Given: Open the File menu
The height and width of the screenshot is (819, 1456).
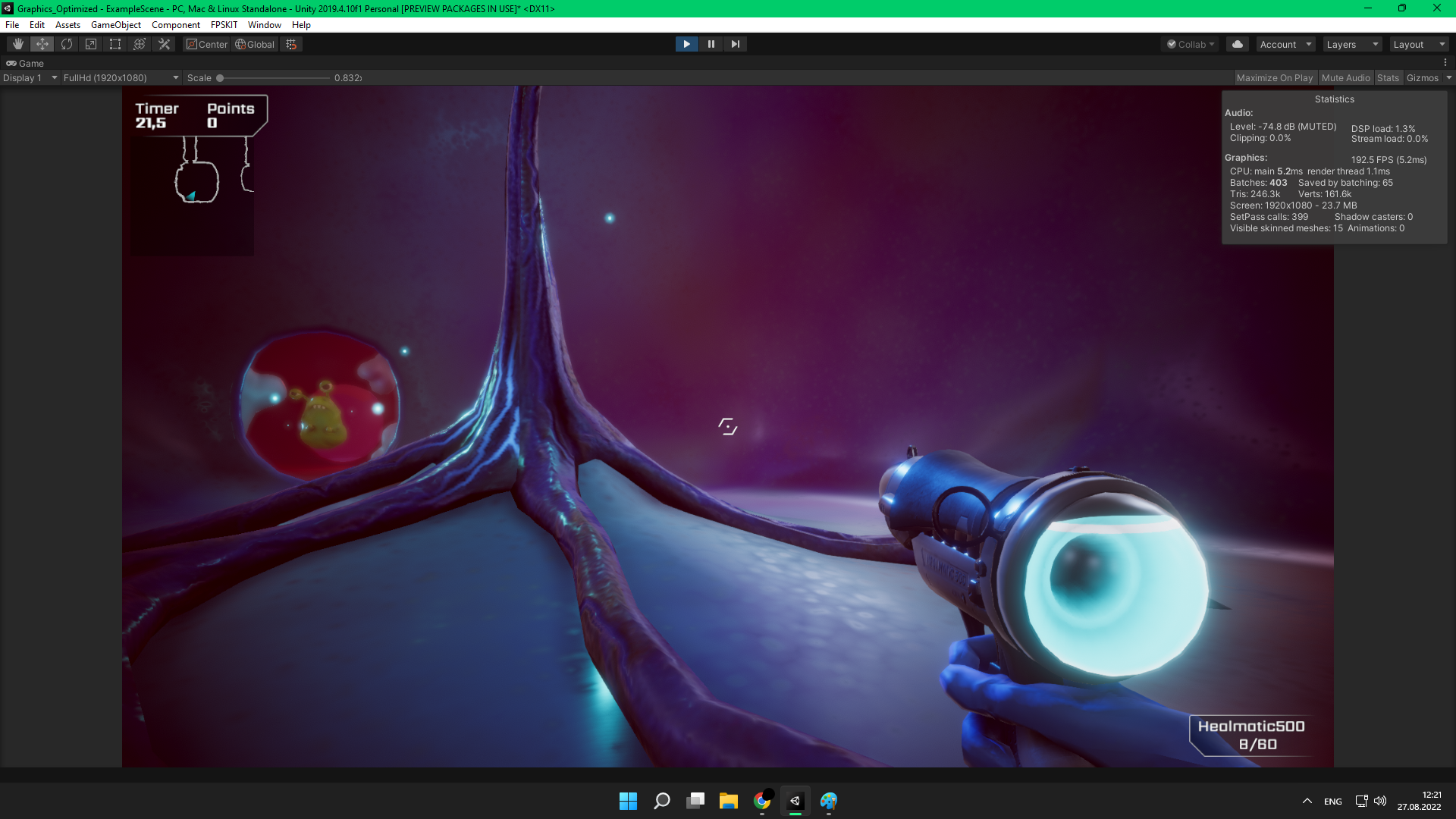Looking at the screenshot, I should 12,24.
